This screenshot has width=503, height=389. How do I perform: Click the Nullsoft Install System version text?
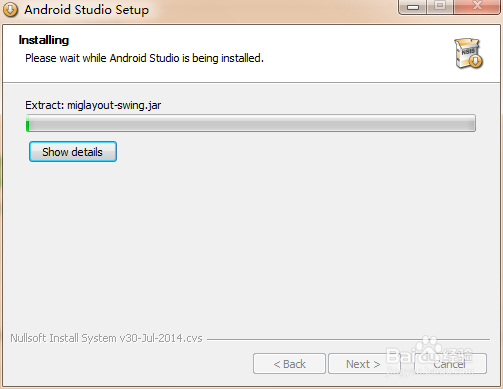pos(106,338)
